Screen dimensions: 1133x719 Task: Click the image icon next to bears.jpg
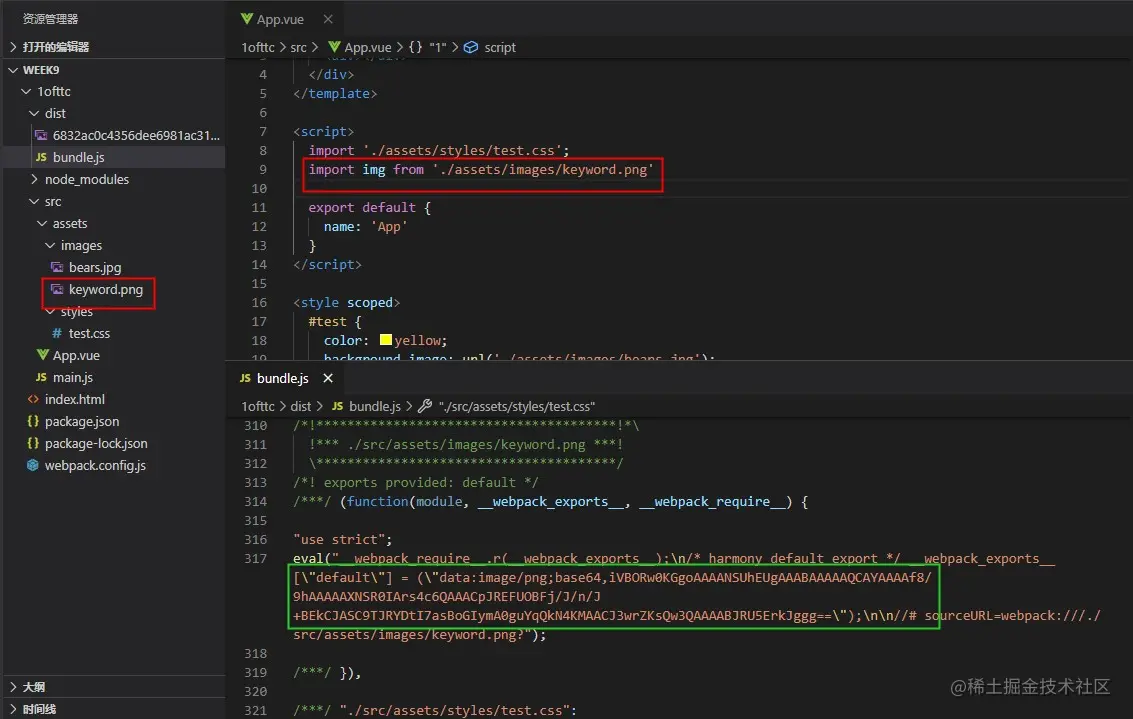click(56, 267)
